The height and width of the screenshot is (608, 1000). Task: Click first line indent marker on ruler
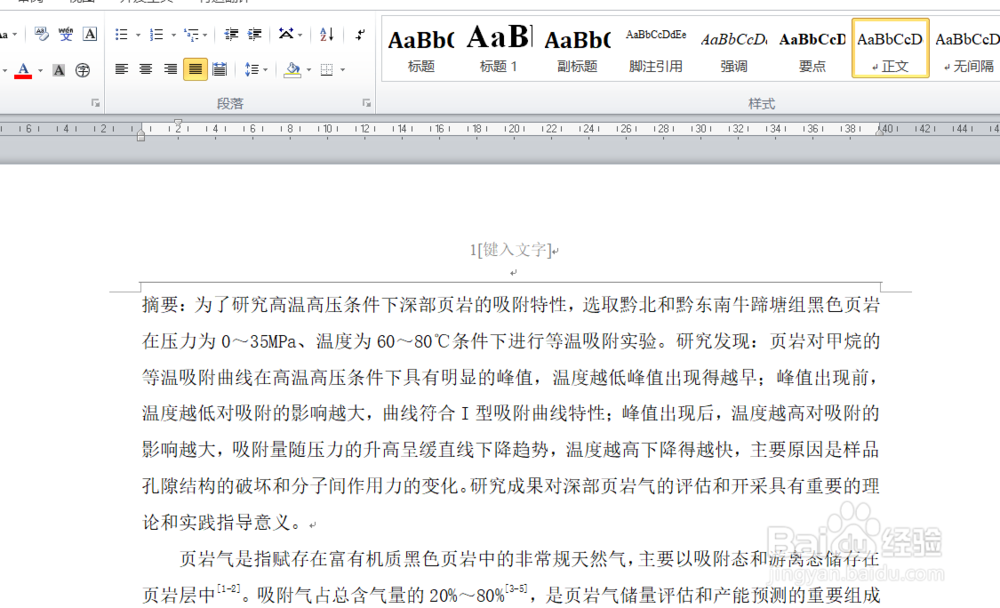178,124
